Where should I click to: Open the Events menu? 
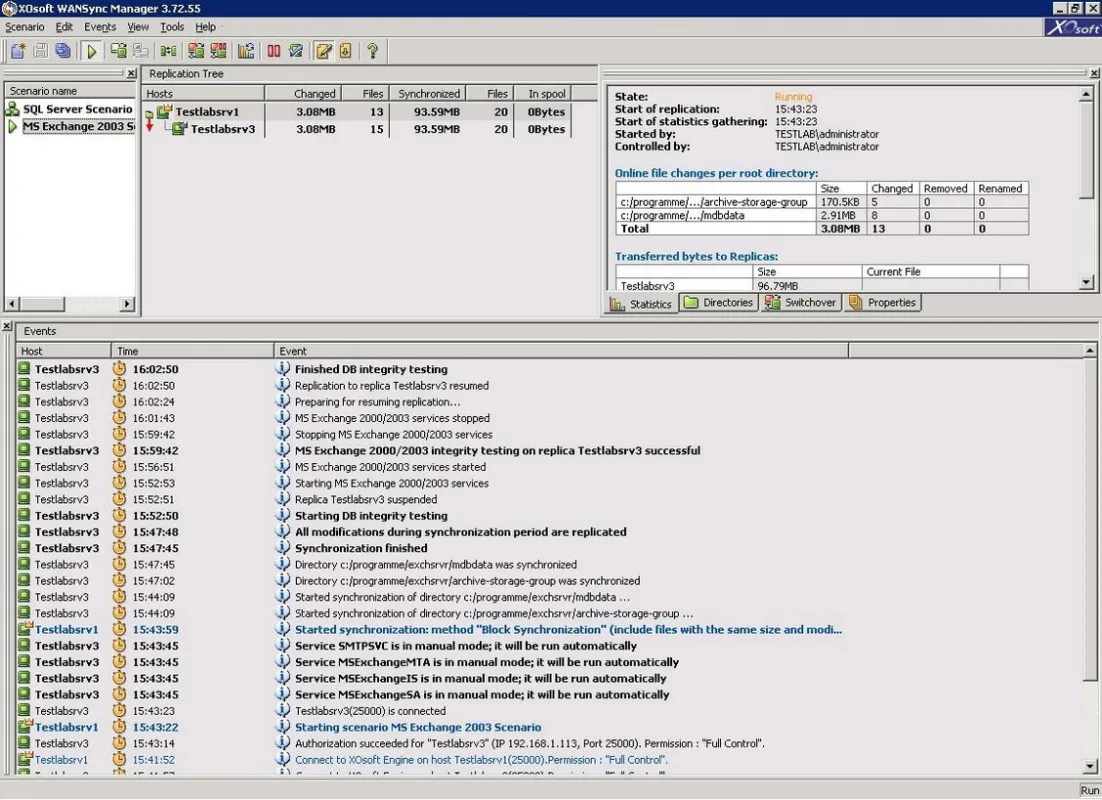(100, 27)
